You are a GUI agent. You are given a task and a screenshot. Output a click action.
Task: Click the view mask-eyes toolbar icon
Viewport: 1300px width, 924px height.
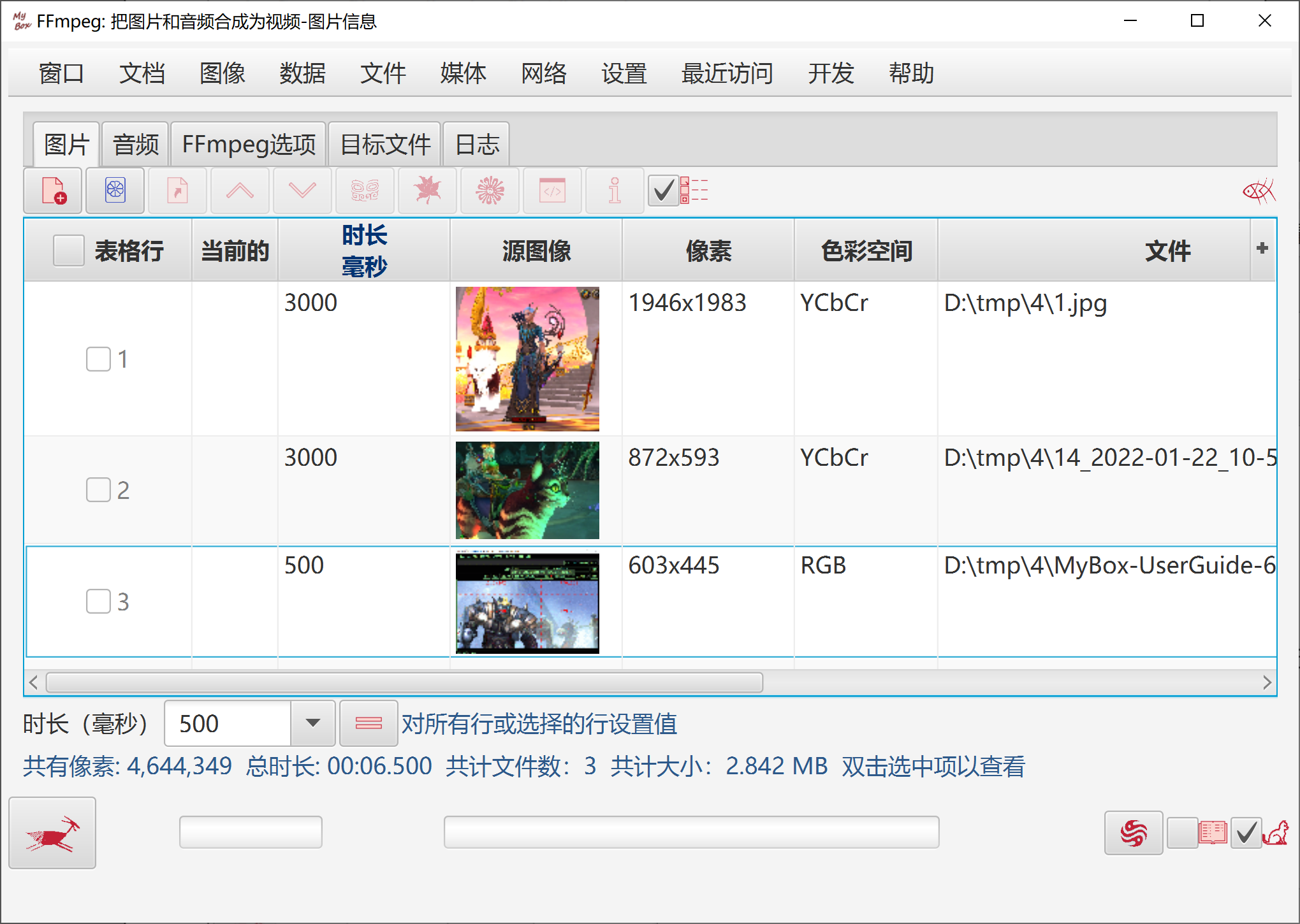pyautogui.click(x=365, y=191)
